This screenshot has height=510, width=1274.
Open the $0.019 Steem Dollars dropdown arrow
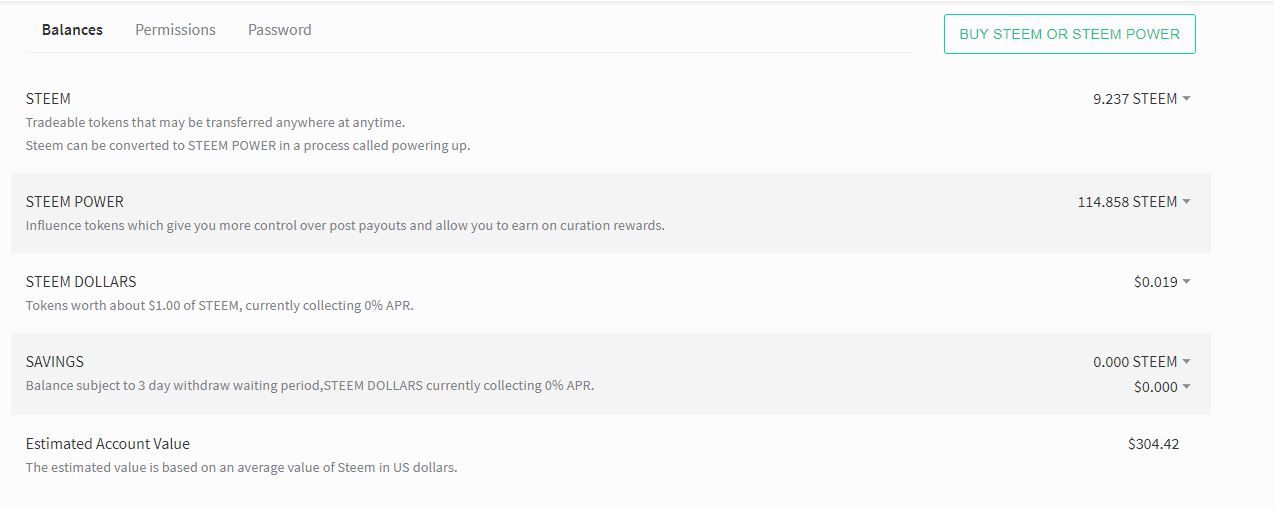click(x=1186, y=282)
